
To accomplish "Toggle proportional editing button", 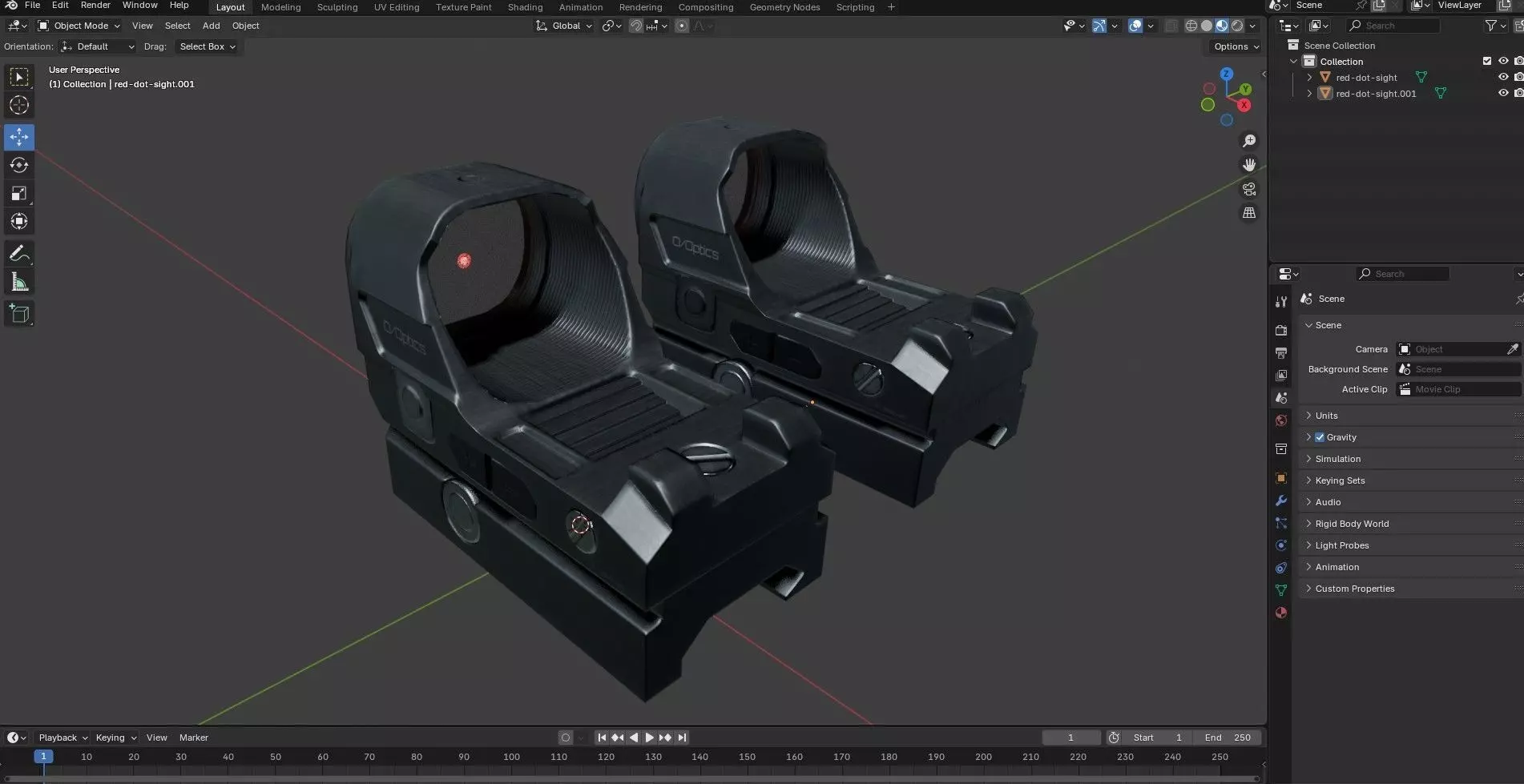I will click(682, 26).
